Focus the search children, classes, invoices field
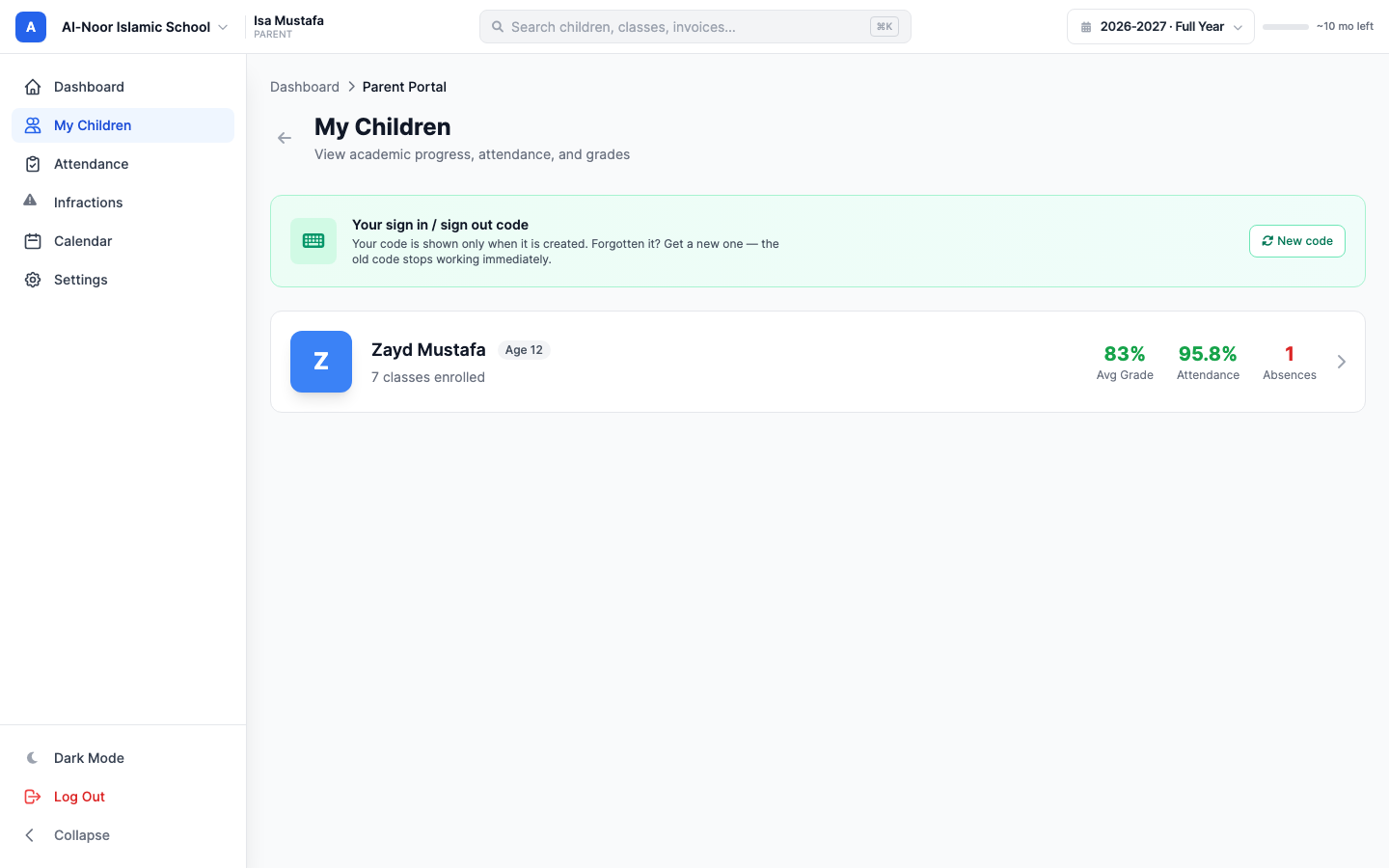The height and width of the screenshot is (868, 1389). pos(695,27)
